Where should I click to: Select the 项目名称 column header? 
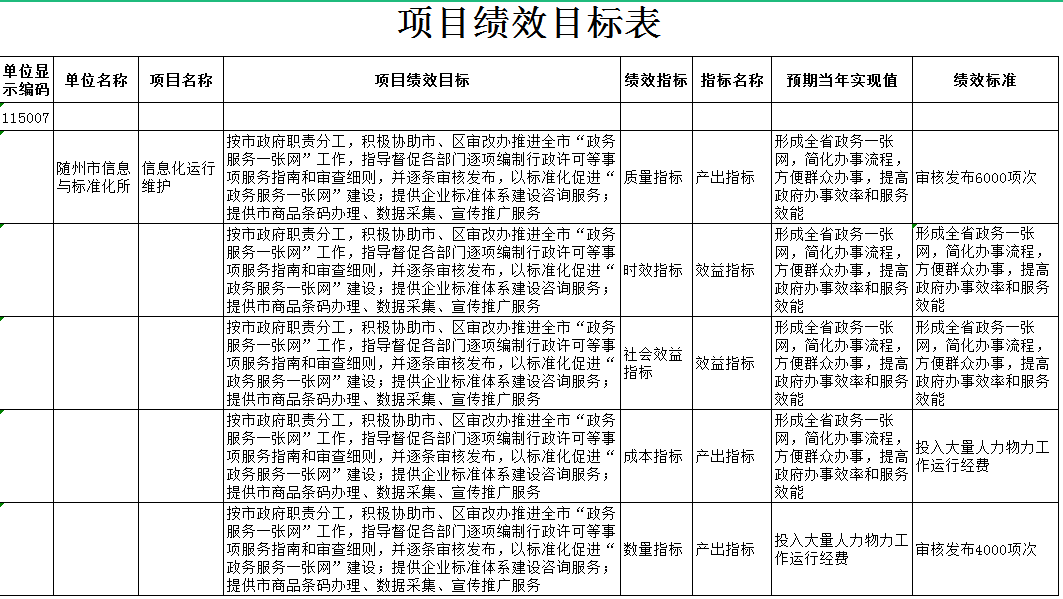[x=181, y=80]
